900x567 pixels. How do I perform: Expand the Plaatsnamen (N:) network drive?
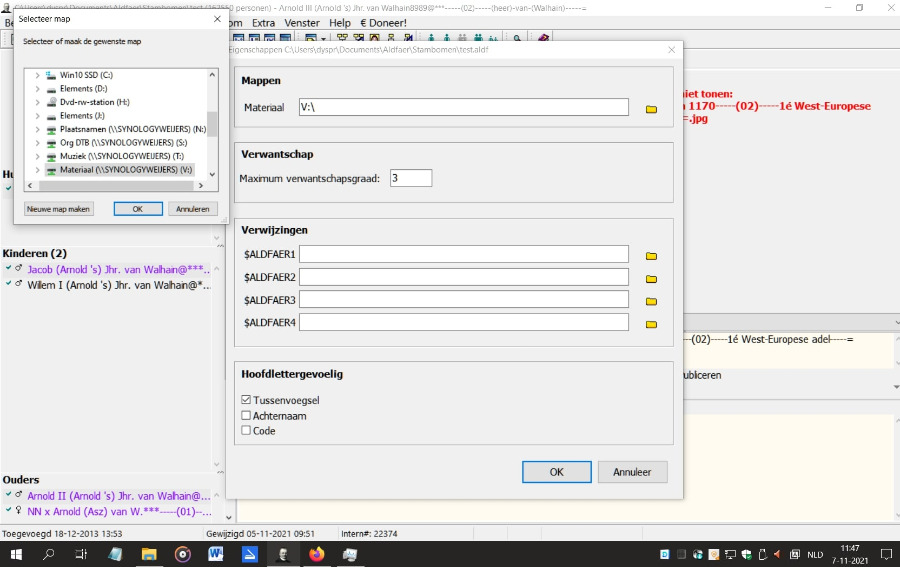38,130
